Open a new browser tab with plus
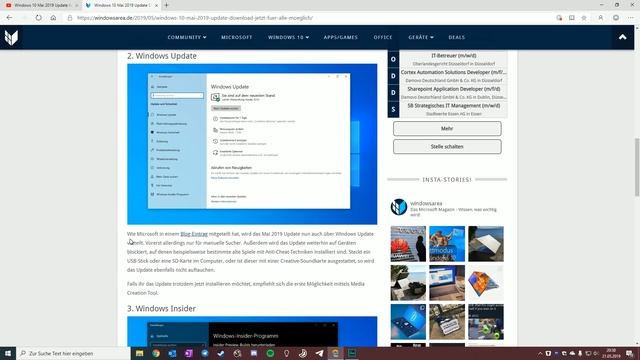Screen dimensions: 640x360 pos(166,5)
